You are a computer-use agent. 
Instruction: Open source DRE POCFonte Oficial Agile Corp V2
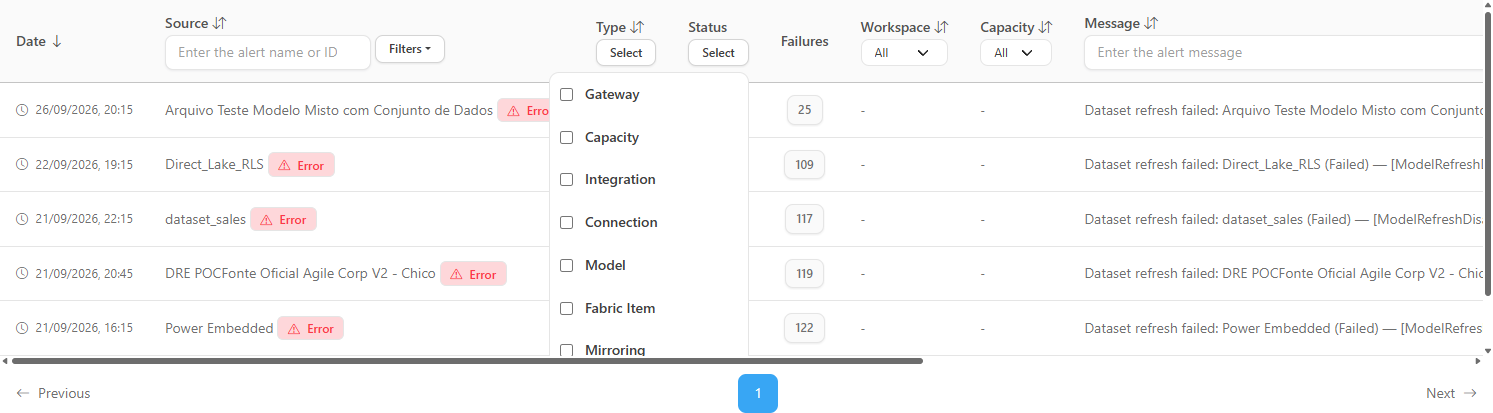point(300,273)
